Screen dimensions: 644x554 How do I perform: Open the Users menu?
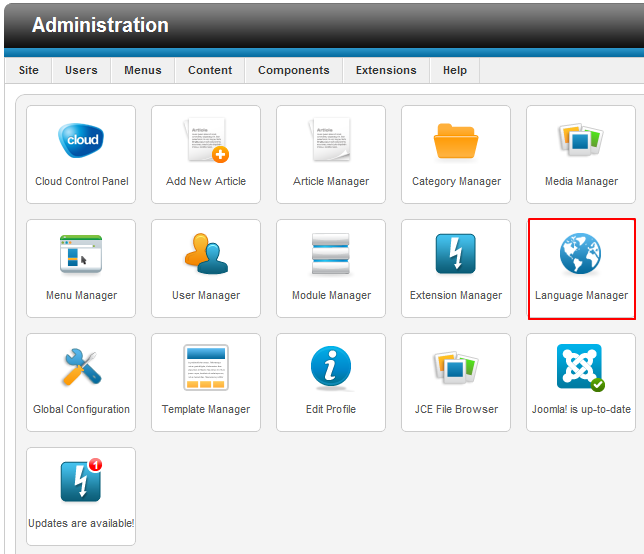(81, 70)
